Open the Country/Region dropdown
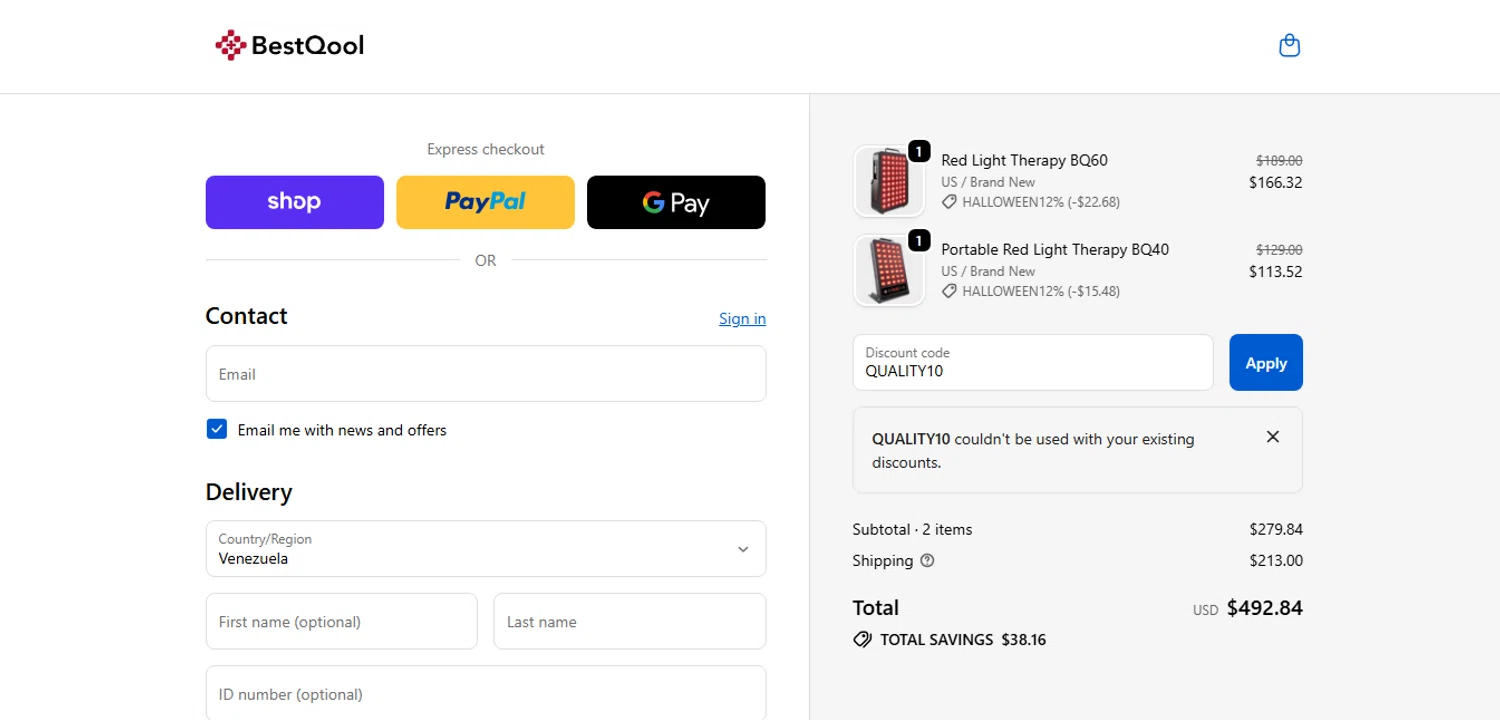 tap(486, 549)
